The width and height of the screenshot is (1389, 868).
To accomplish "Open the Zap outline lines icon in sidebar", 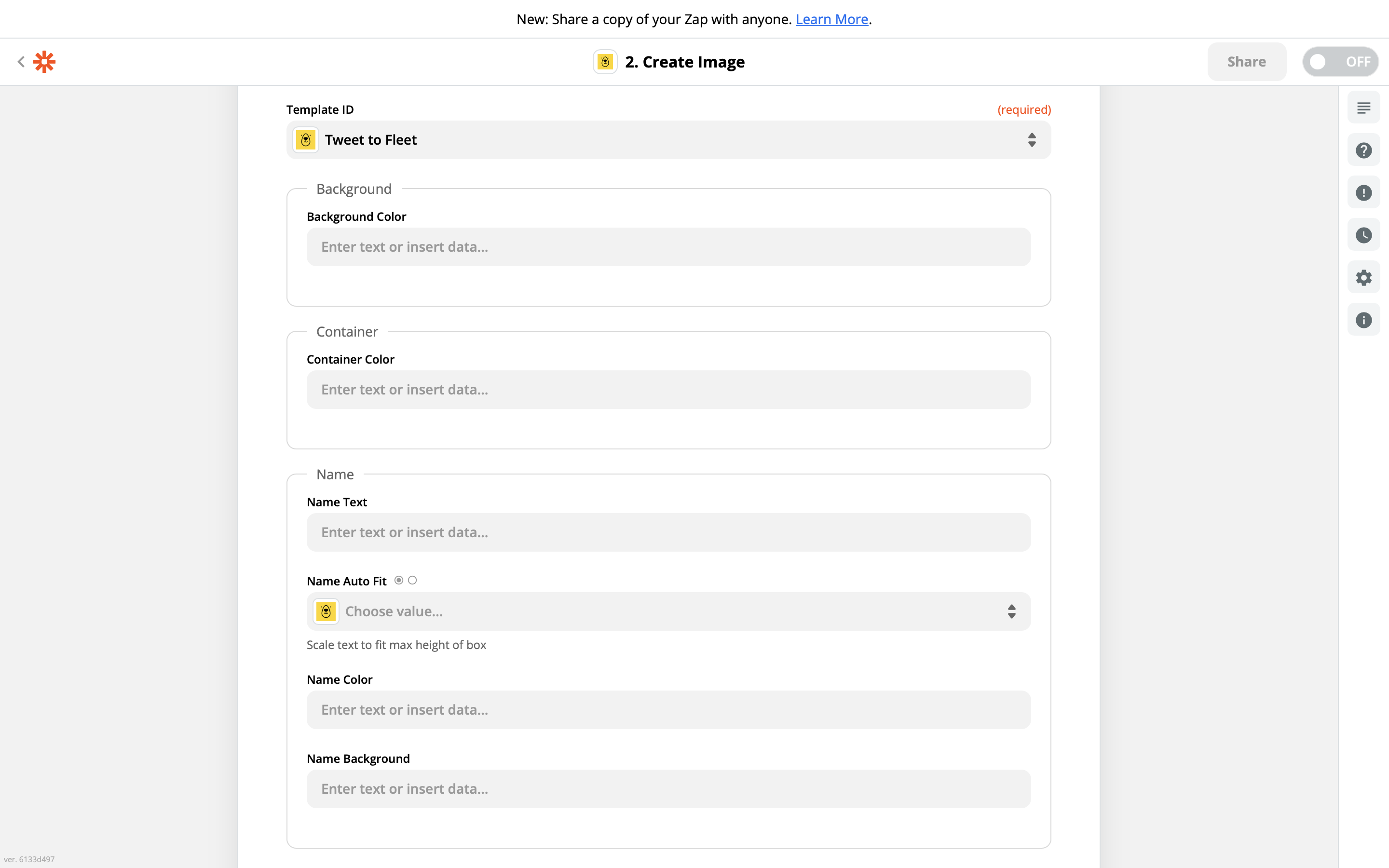I will pos(1364,108).
